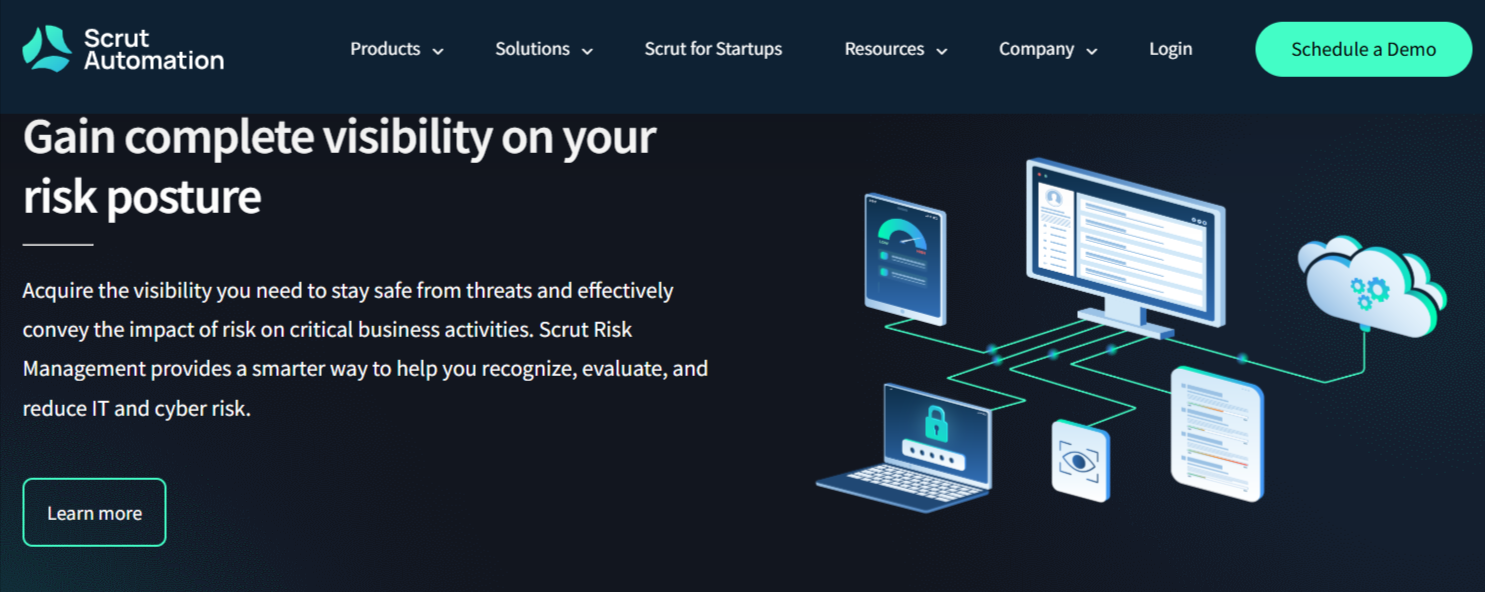The height and width of the screenshot is (592, 1485).
Task: Click the document report illustration
Action: point(1217,434)
